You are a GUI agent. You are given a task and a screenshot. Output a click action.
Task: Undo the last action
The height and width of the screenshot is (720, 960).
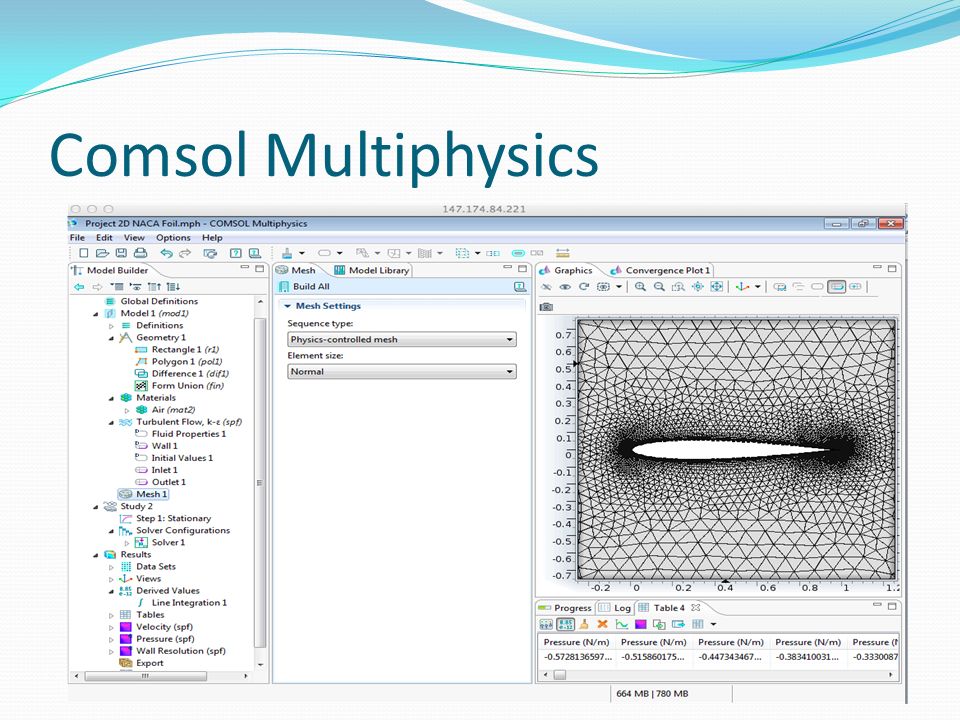click(x=167, y=253)
